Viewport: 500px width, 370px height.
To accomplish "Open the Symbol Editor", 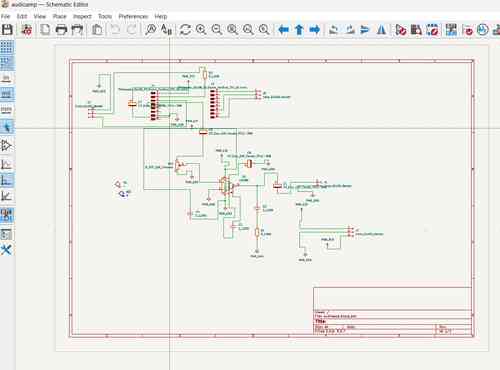I will [x=401, y=30].
